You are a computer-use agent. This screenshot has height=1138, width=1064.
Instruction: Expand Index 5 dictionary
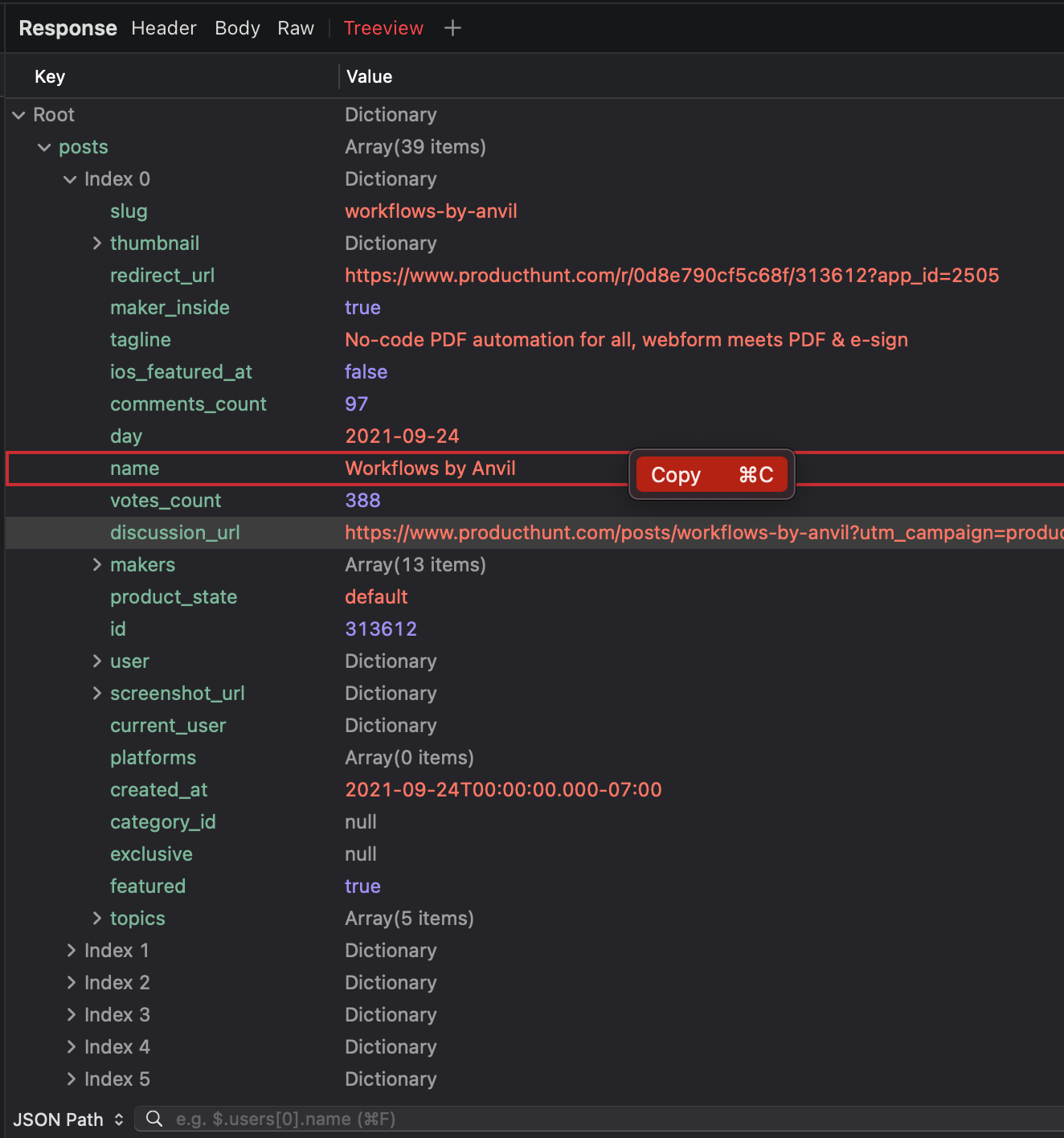71,1079
